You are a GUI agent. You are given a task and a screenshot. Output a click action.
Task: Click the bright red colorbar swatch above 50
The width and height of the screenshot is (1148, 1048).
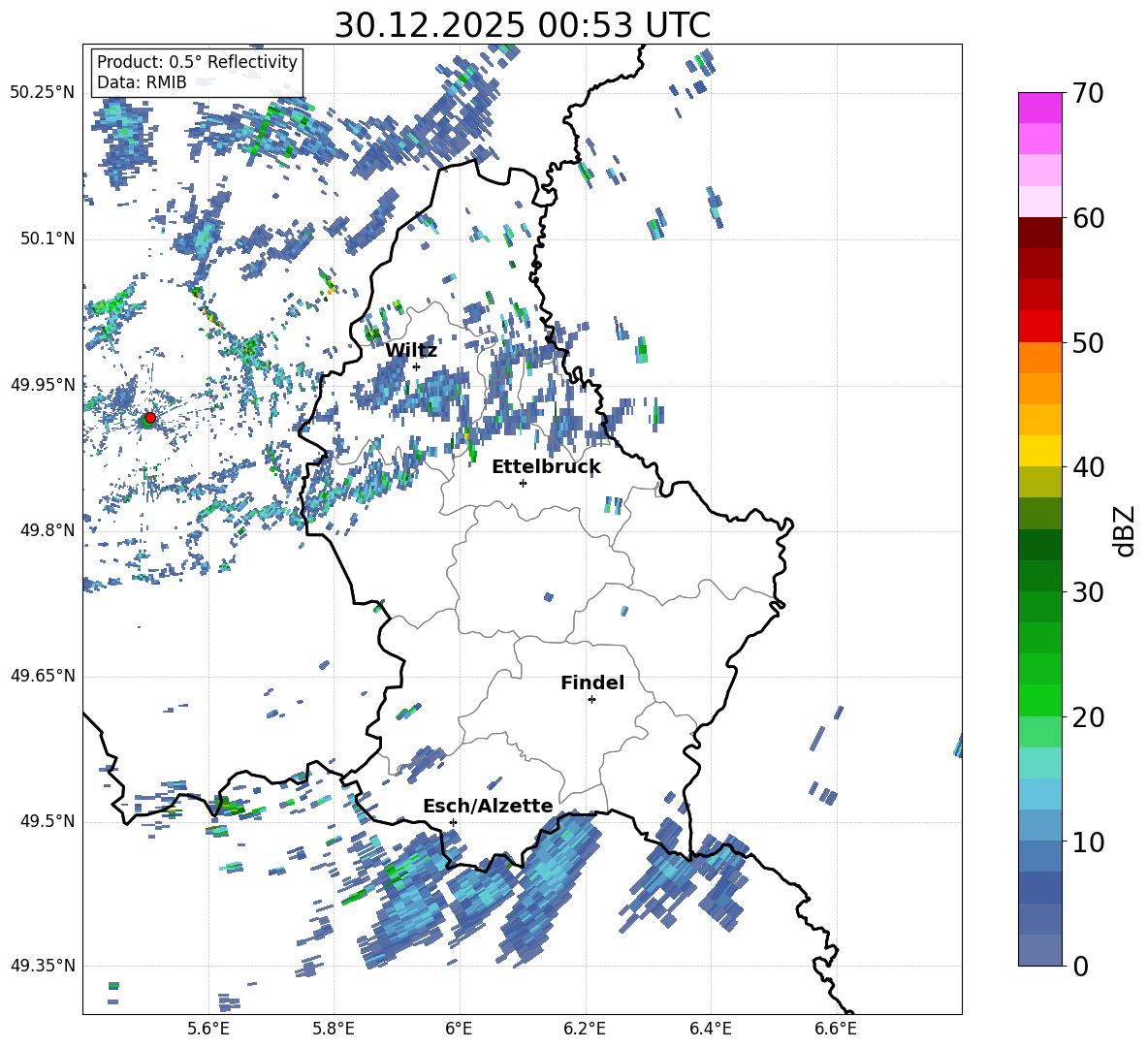[1039, 327]
